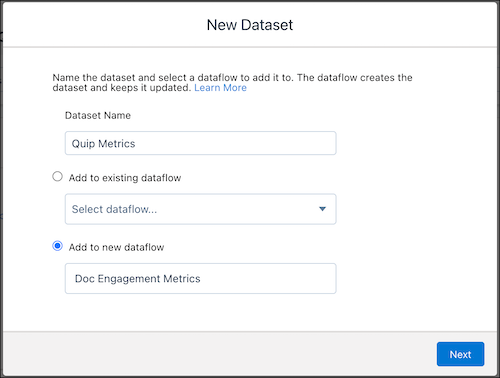500x378 pixels.
Task: Select the Add to new dataflow radio button
Action: tap(57, 246)
